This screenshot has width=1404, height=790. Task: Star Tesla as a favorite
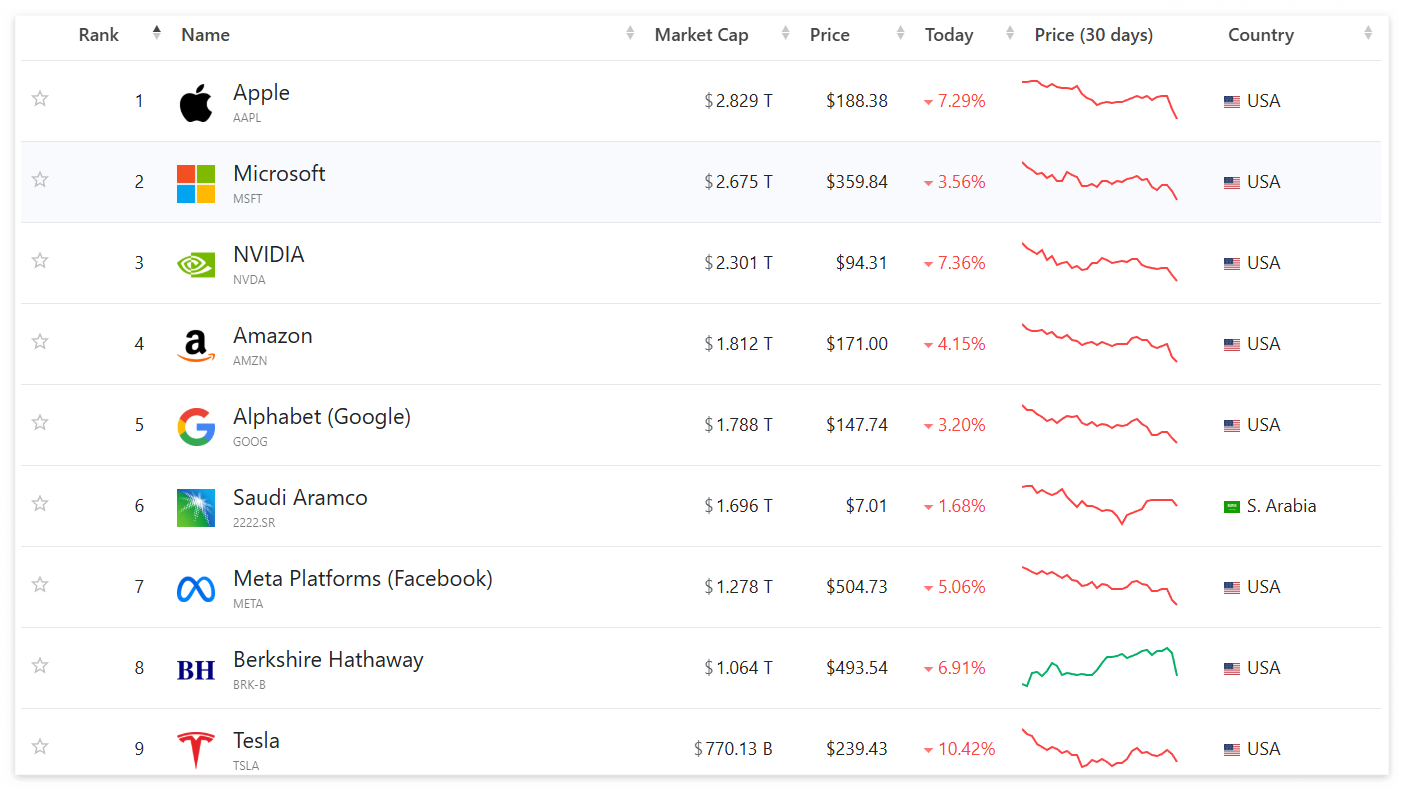pyautogui.click(x=40, y=746)
